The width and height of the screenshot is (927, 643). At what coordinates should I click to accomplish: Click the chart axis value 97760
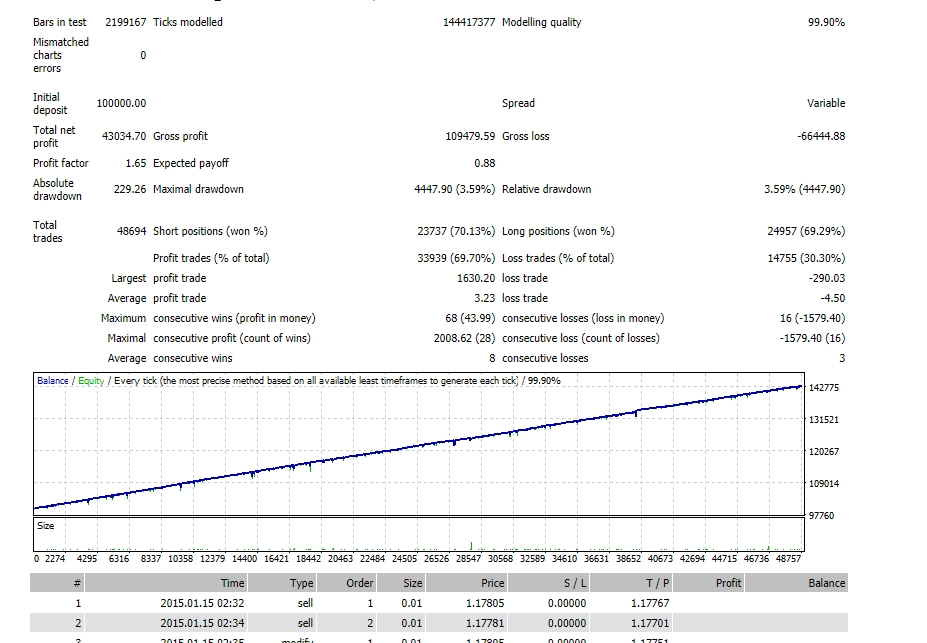pyautogui.click(x=821, y=516)
